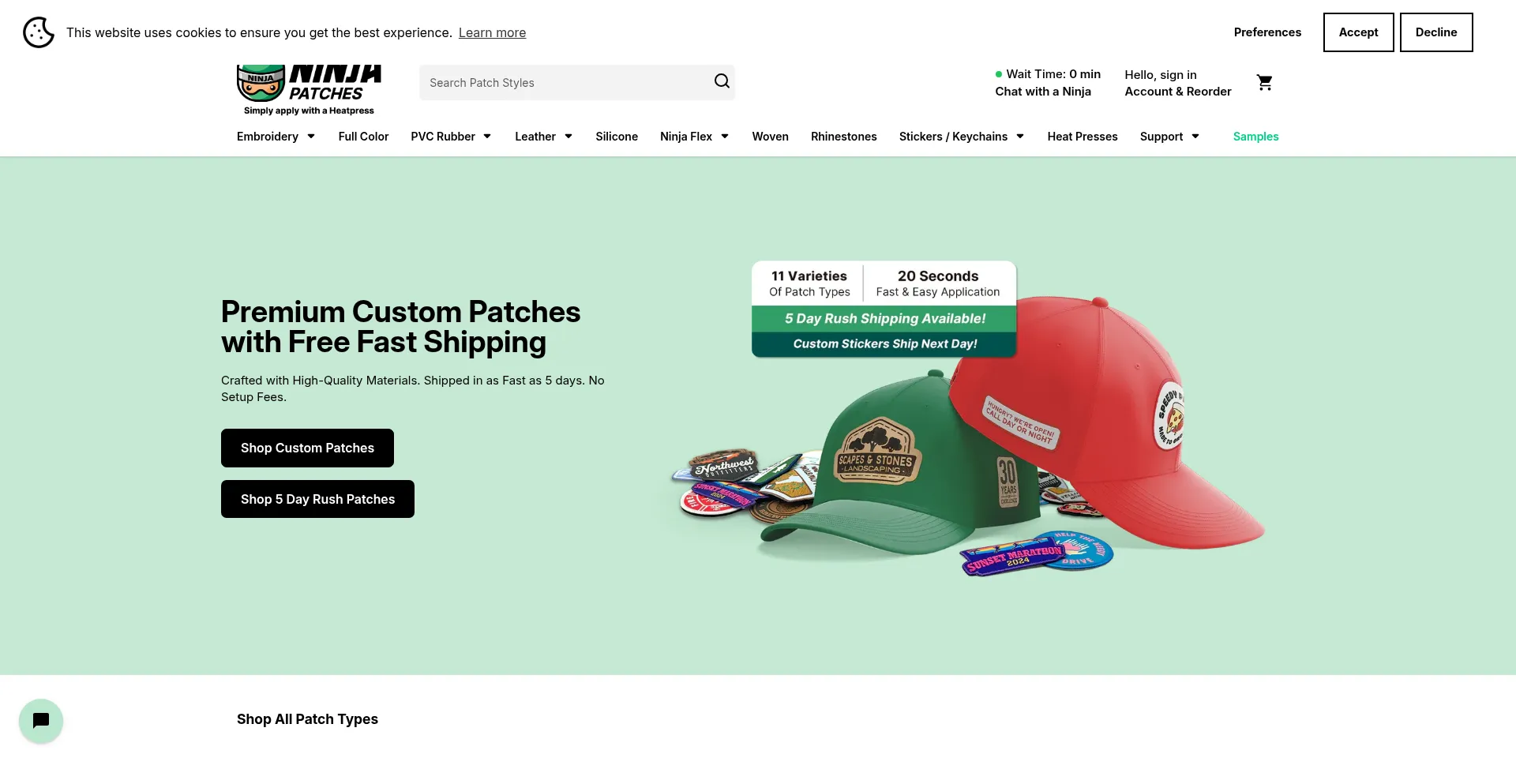The width and height of the screenshot is (1516, 784).
Task: Go to Full Color patches
Action: click(363, 137)
